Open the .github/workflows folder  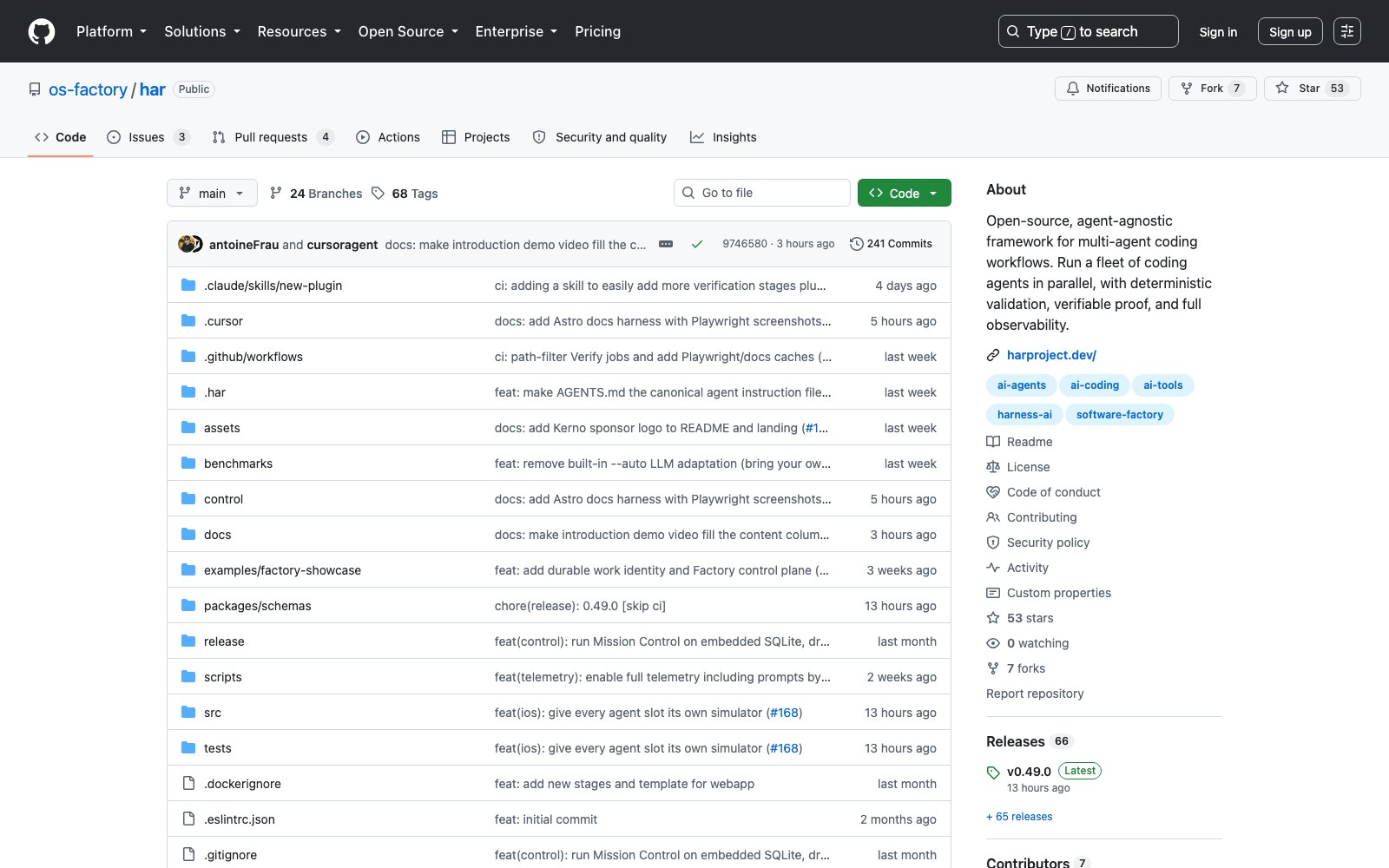[253, 357]
